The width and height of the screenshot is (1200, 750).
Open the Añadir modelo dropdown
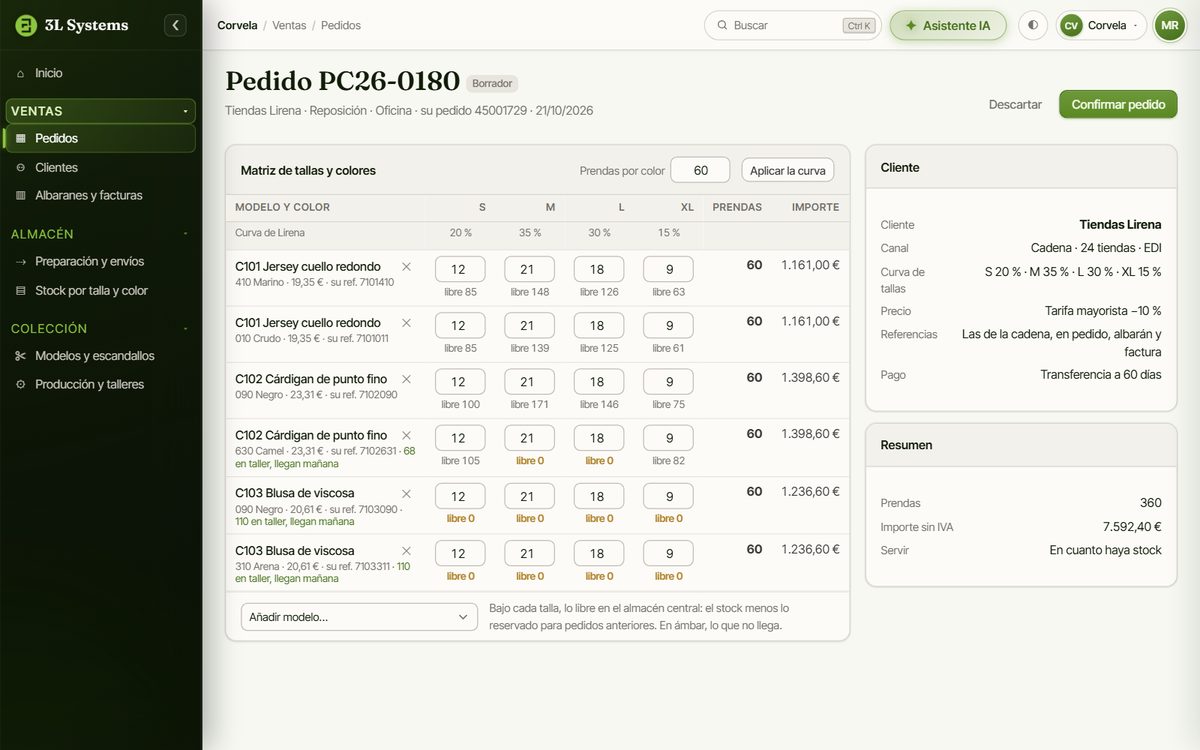pyautogui.click(x=360, y=617)
